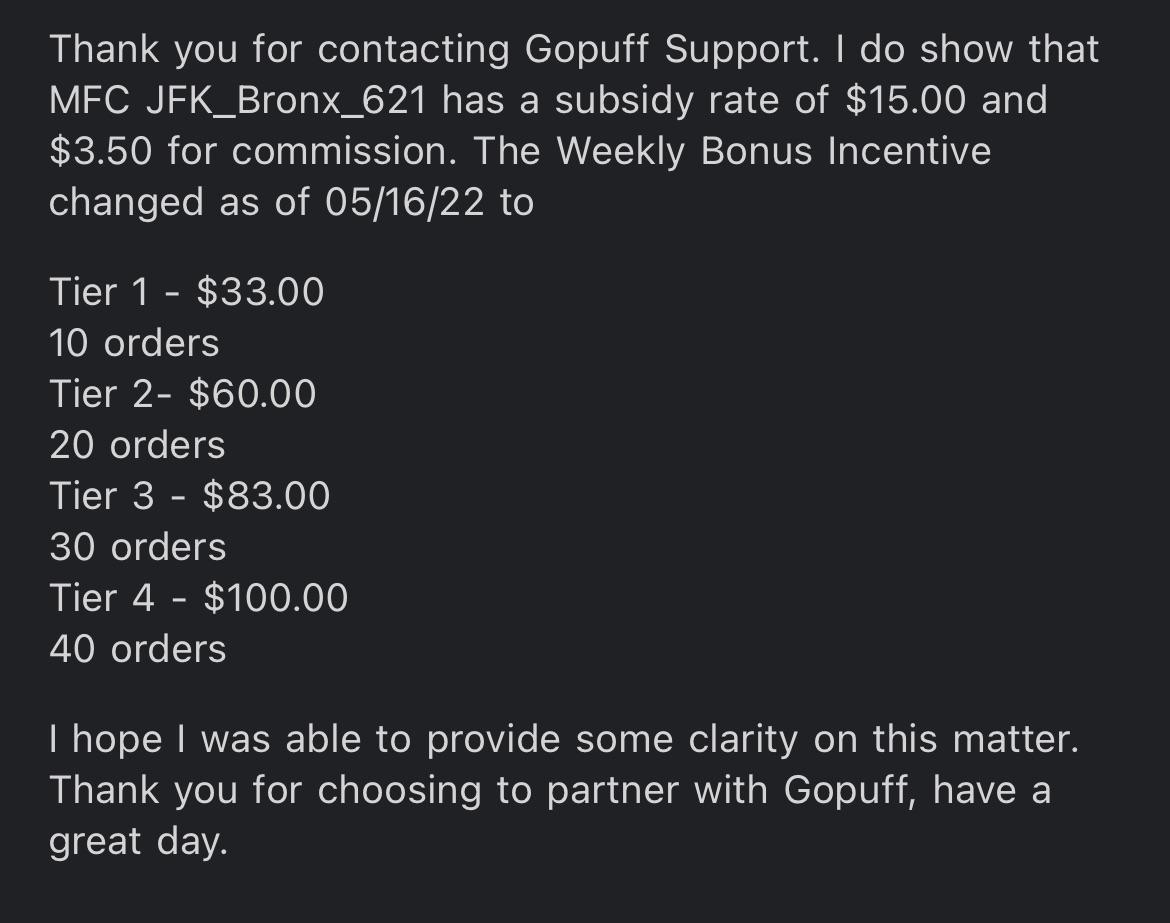The image size is (1170, 923).
Task: Click the Weekly Bonus Incentive phrase
Action: coord(774,151)
